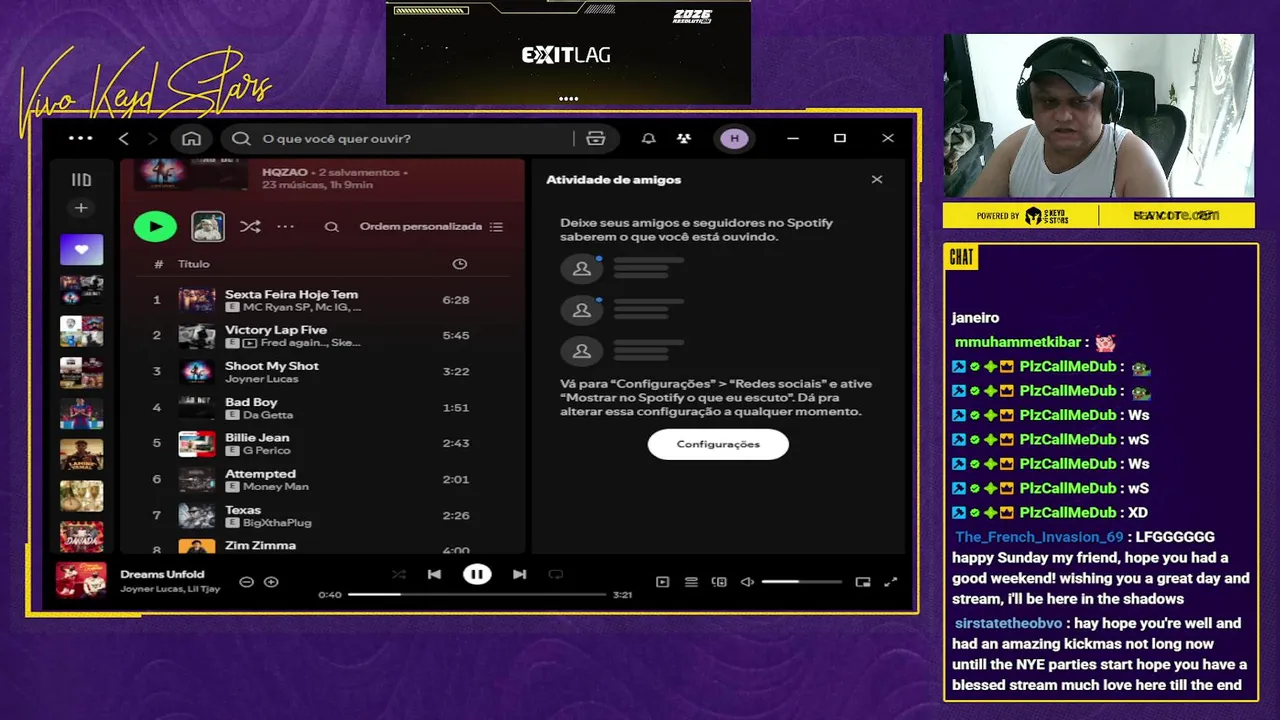Open 'Joyner Lucas, Lil Tjay' artist link in player
1280x720 pixels.
coord(170,589)
